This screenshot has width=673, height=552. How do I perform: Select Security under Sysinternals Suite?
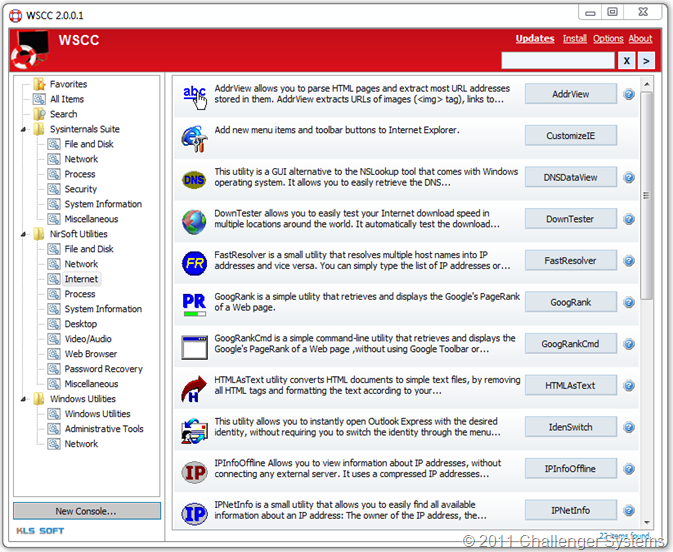point(81,189)
